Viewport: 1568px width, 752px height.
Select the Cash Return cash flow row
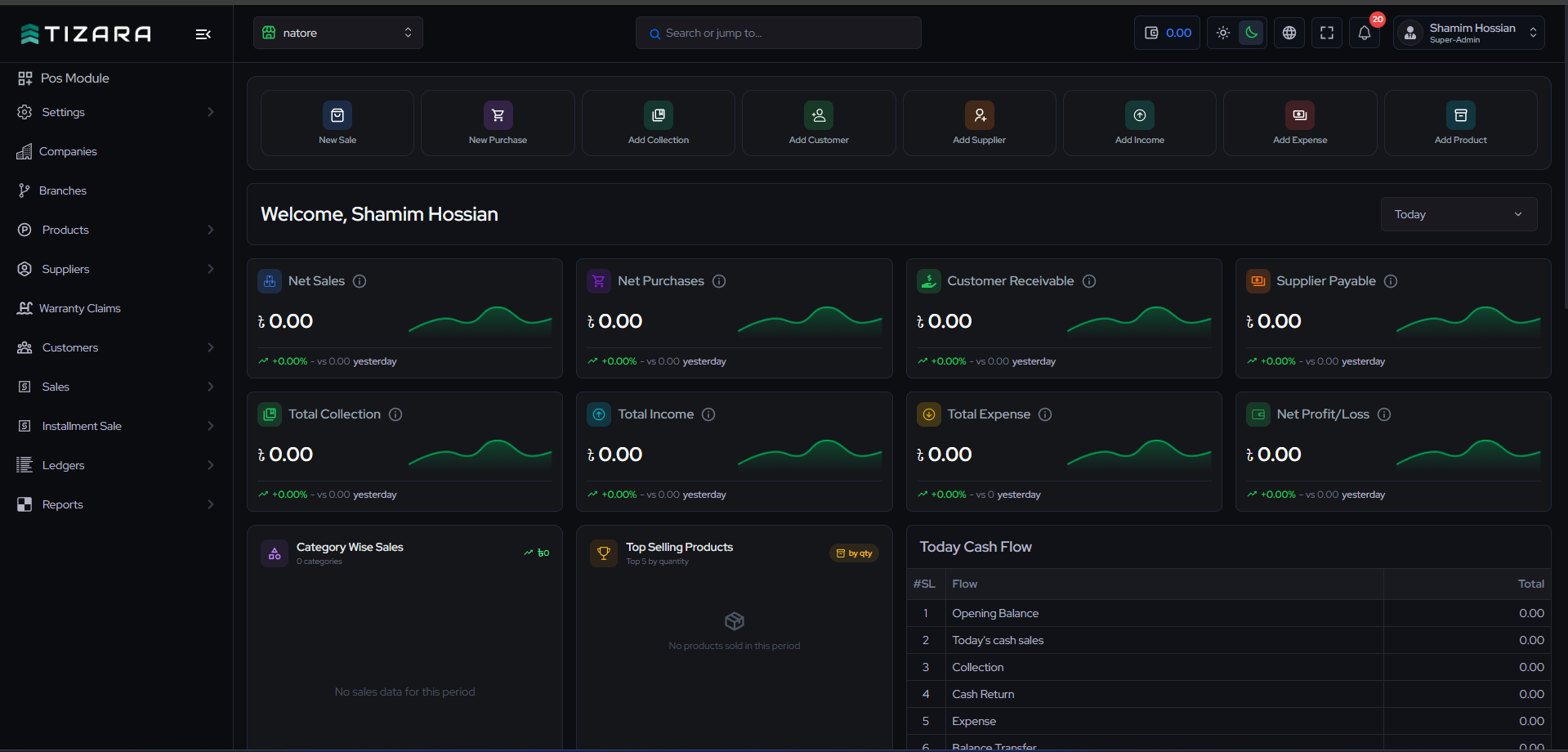(1229, 694)
